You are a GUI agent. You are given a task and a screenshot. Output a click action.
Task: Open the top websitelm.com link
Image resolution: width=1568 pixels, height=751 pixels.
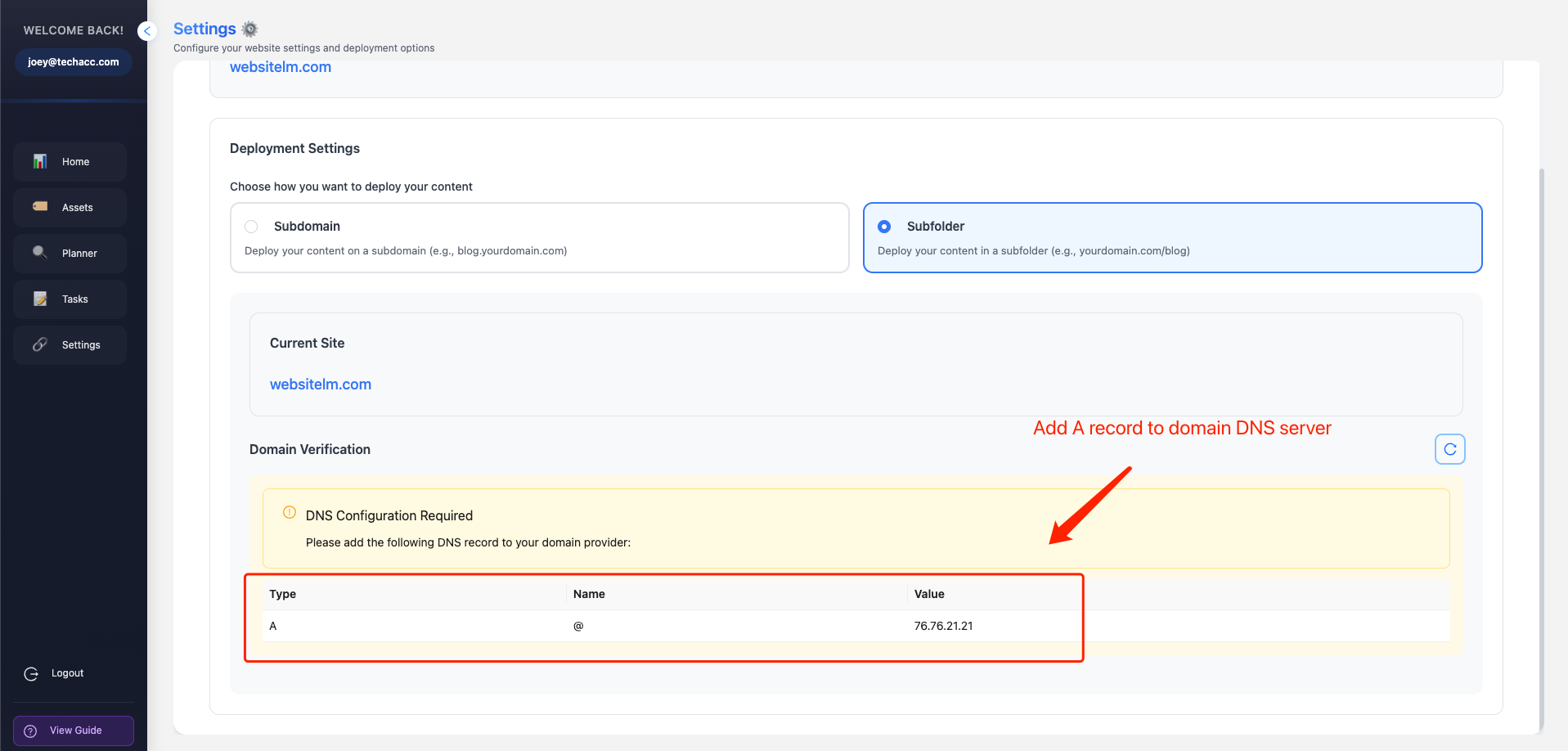[281, 67]
